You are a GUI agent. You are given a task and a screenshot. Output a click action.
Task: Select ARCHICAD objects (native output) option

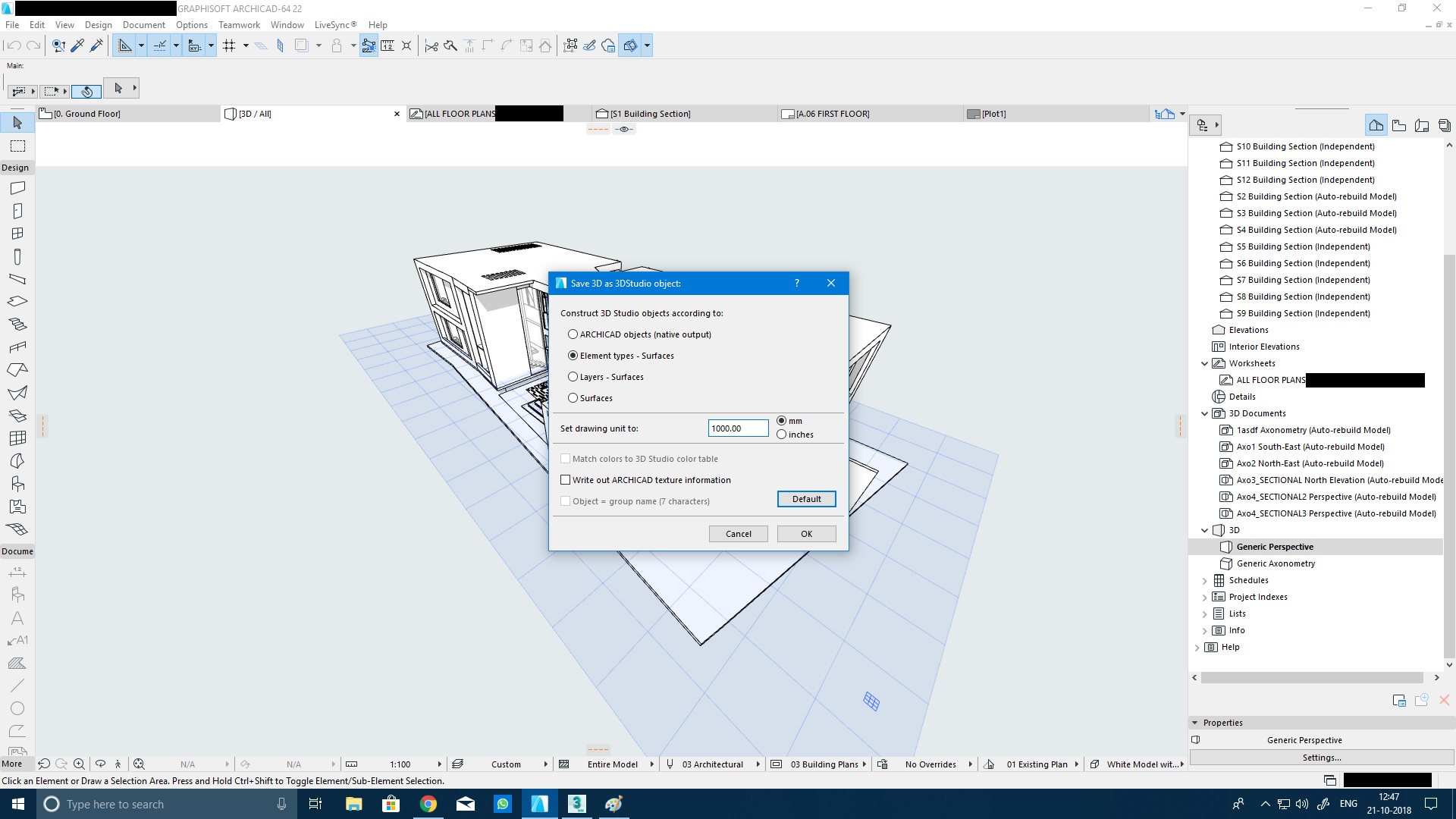click(573, 334)
